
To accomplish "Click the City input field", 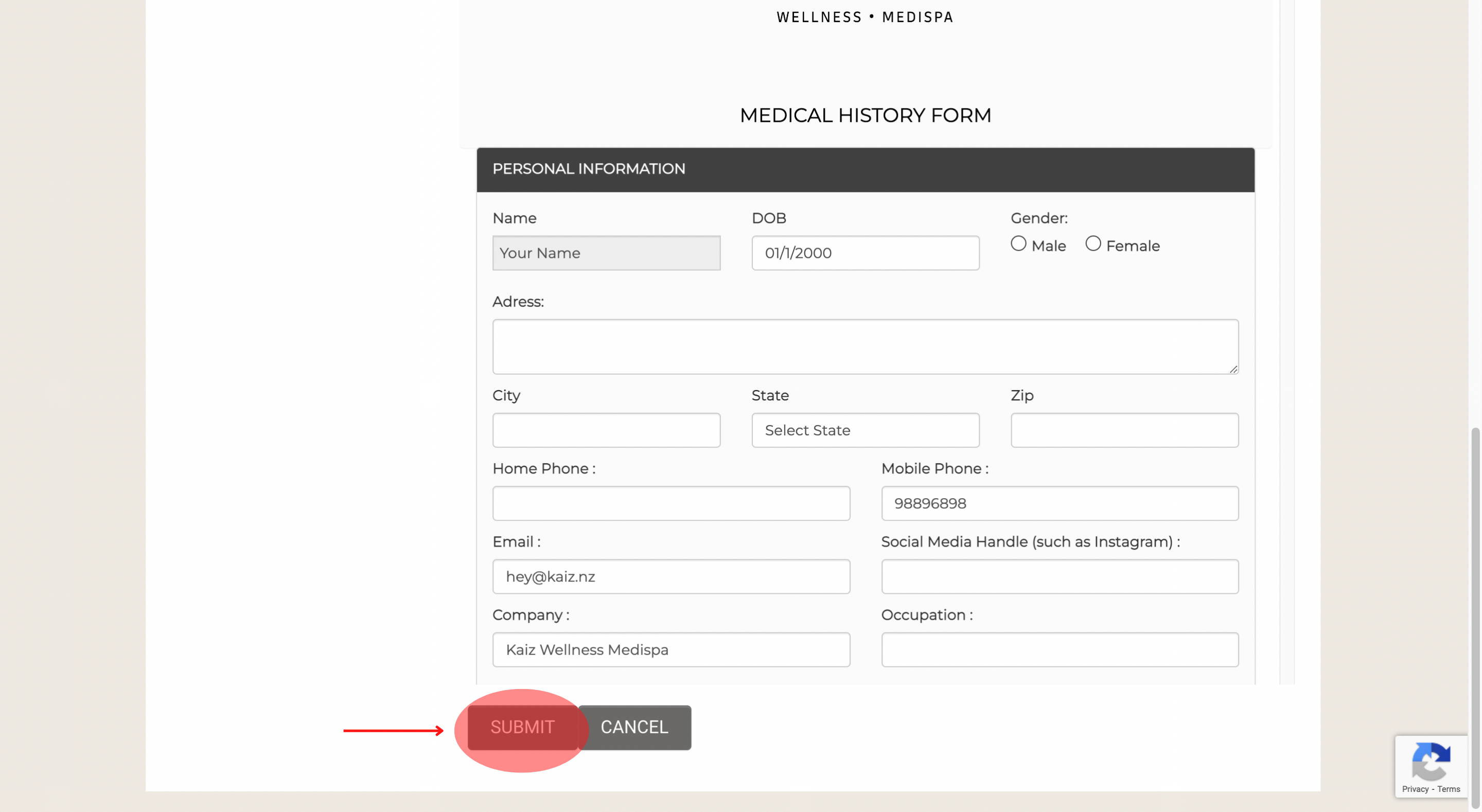I will (x=606, y=430).
